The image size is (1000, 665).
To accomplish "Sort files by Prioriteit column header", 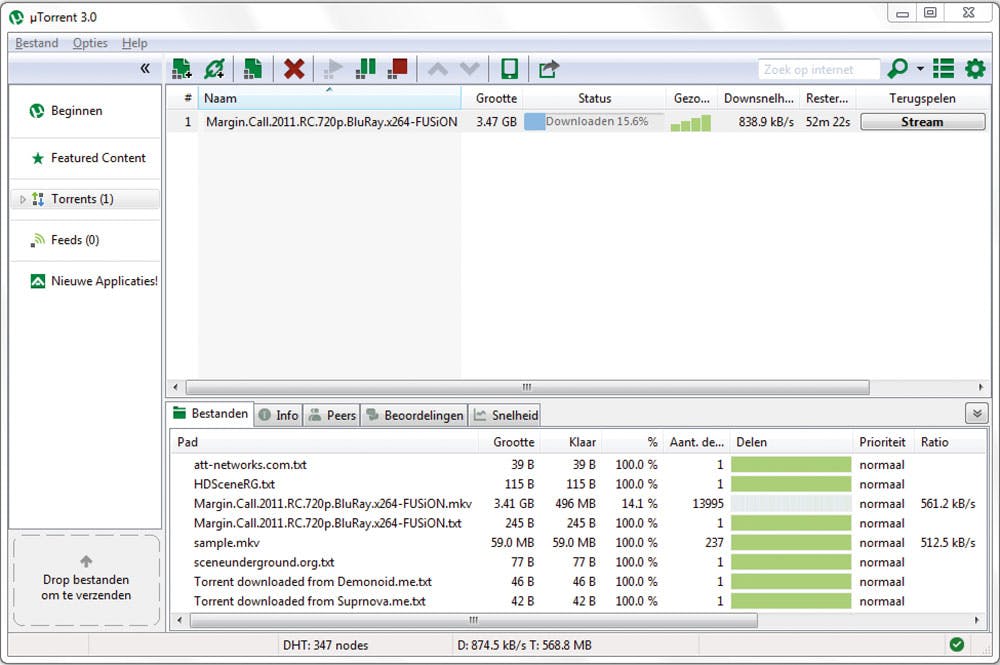I will pyautogui.click(x=882, y=442).
